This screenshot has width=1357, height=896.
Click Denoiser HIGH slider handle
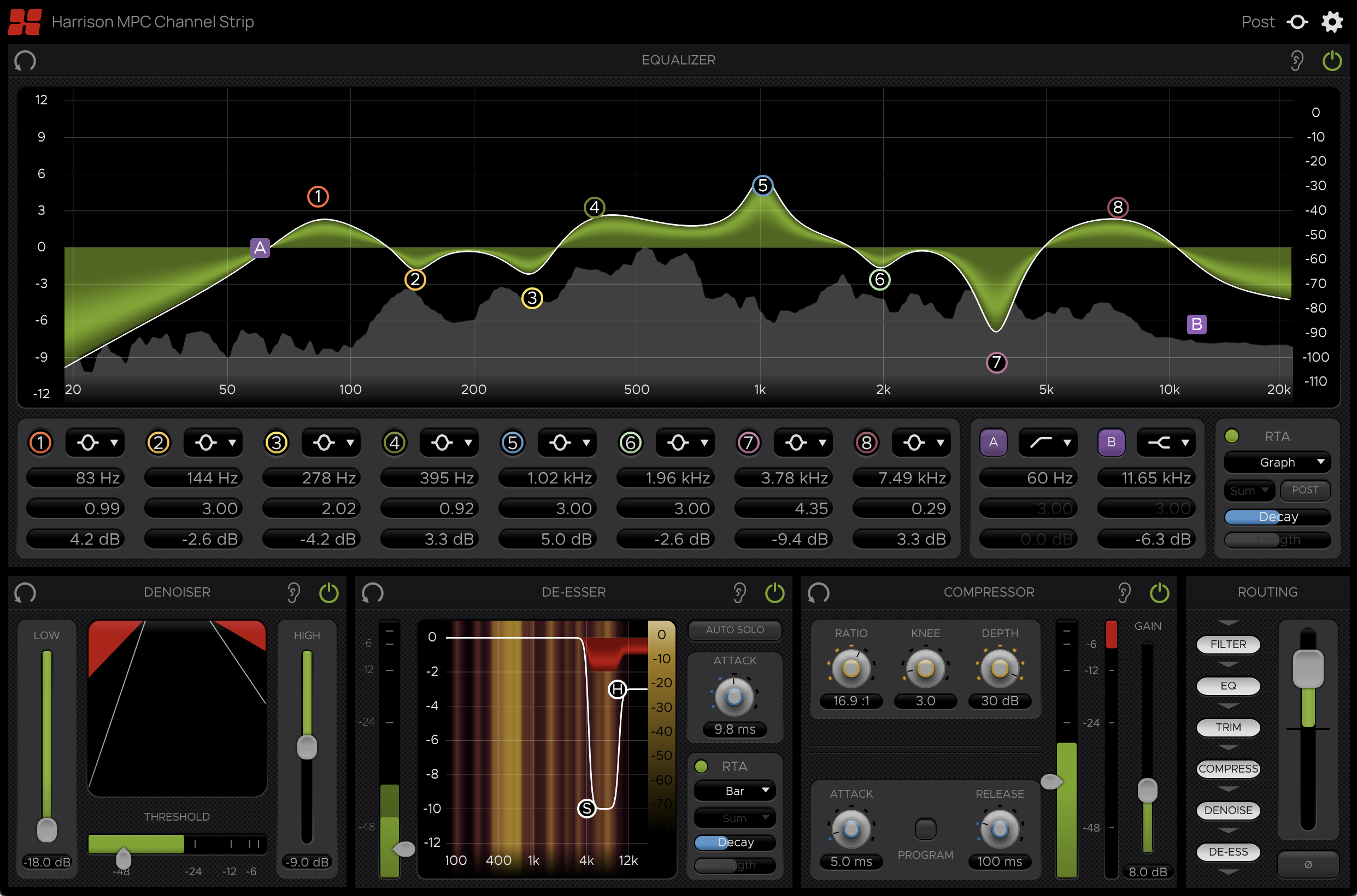pyautogui.click(x=307, y=747)
